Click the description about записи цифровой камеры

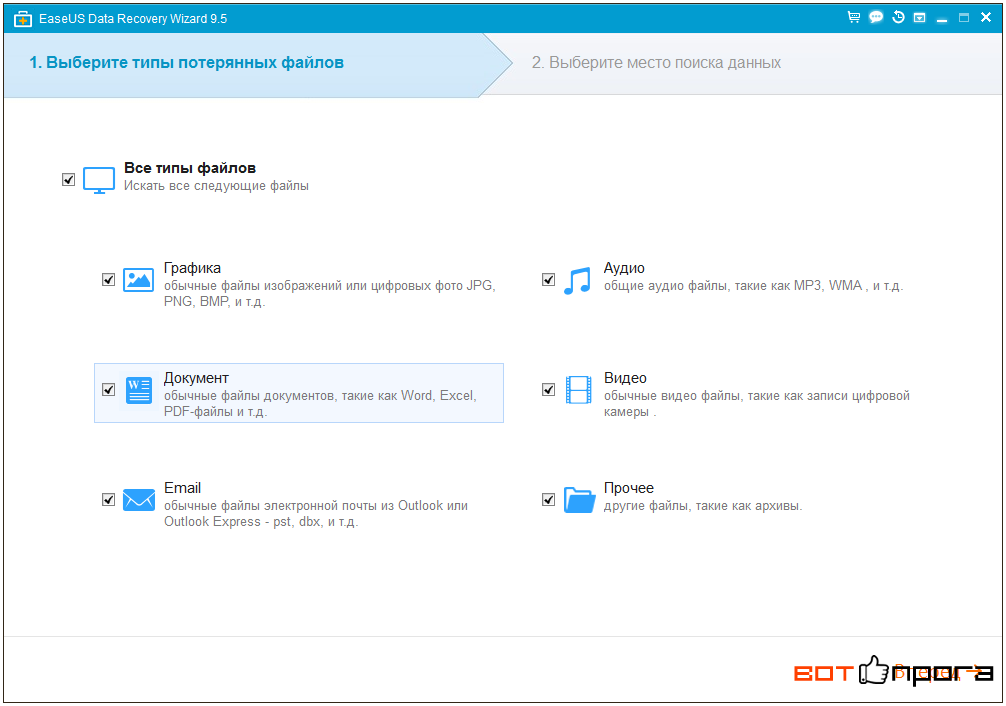coord(756,403)
